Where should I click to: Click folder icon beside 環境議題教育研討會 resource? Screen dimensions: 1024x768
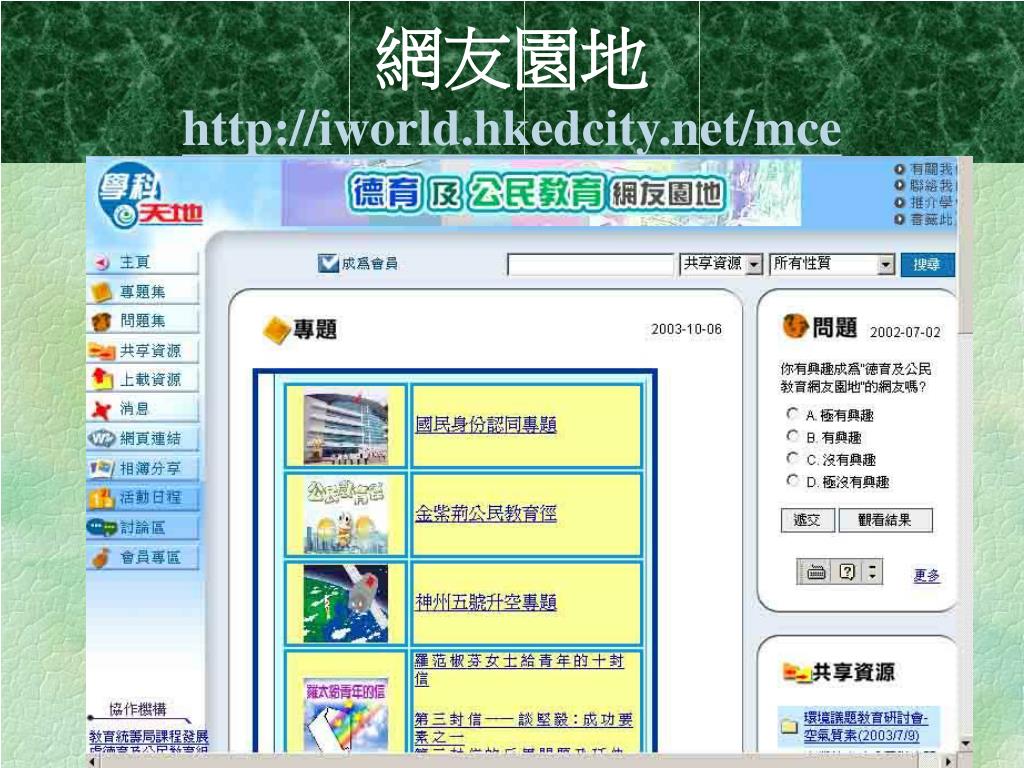790,726
